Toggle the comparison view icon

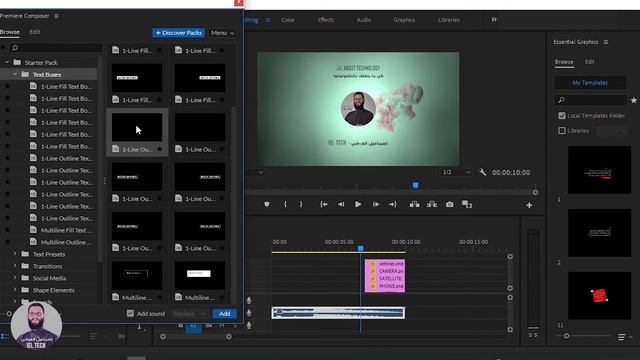467,204
